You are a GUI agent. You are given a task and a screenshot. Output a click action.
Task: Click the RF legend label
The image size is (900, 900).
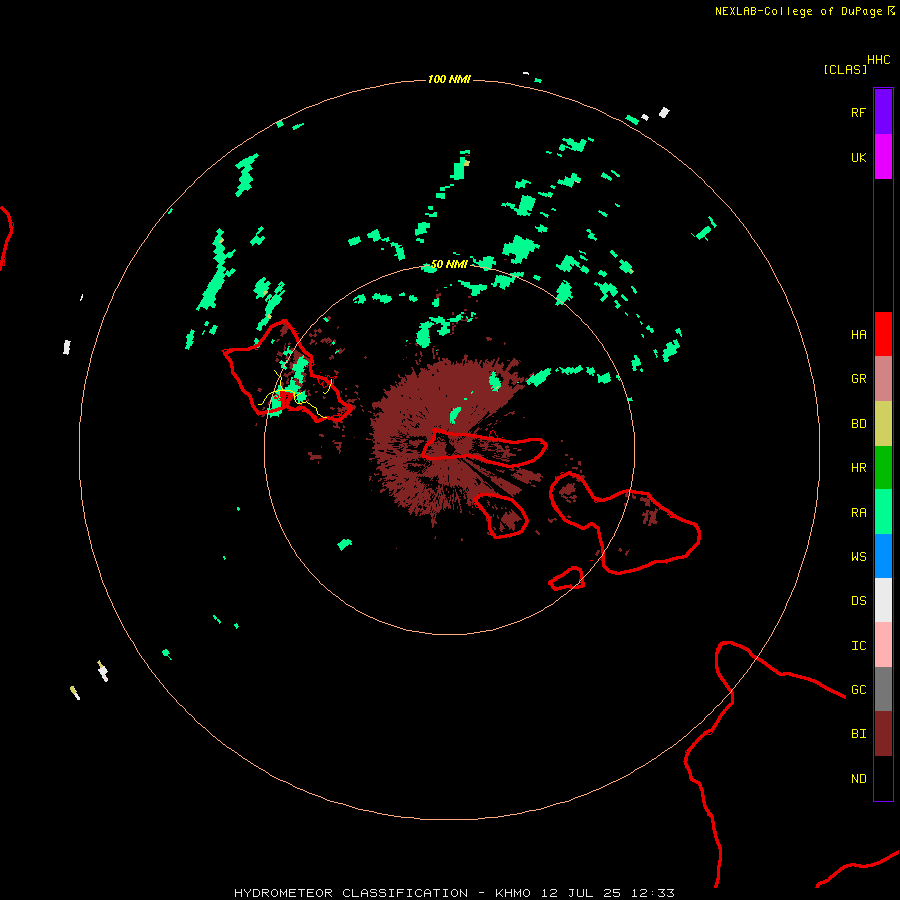[858, 112]
